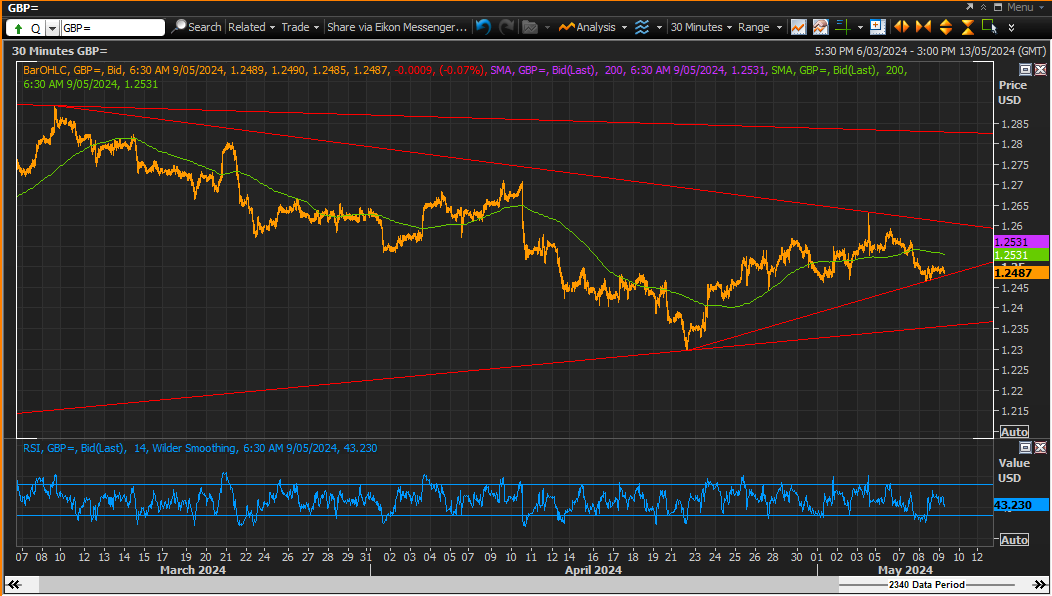Expand the Related dropdown menu
This screenshot has height=596, width=1052.
(x=252, y=27)
